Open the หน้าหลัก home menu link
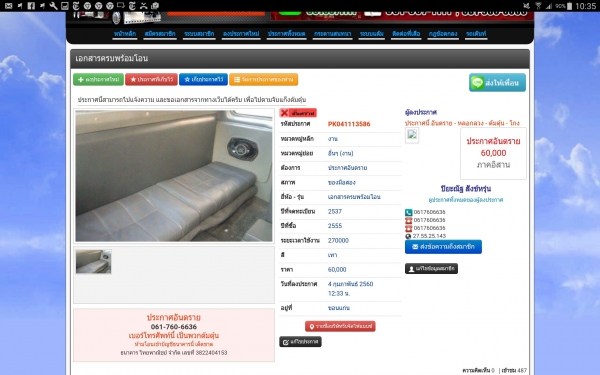Image resolution: width=600 pixels, height=375 pixels. [x=125, y=34]
